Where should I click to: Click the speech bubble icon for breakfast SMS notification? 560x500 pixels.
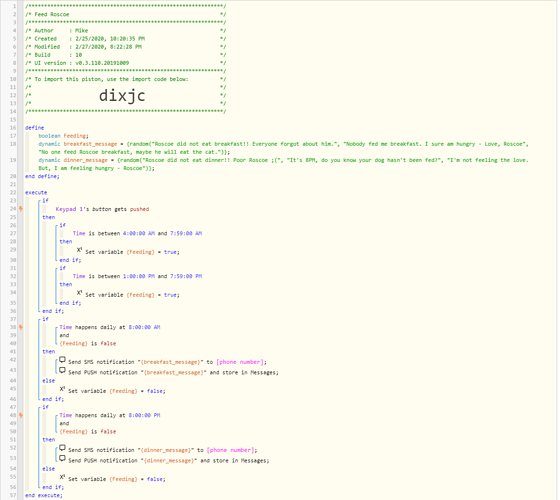(x=62, y=360)
